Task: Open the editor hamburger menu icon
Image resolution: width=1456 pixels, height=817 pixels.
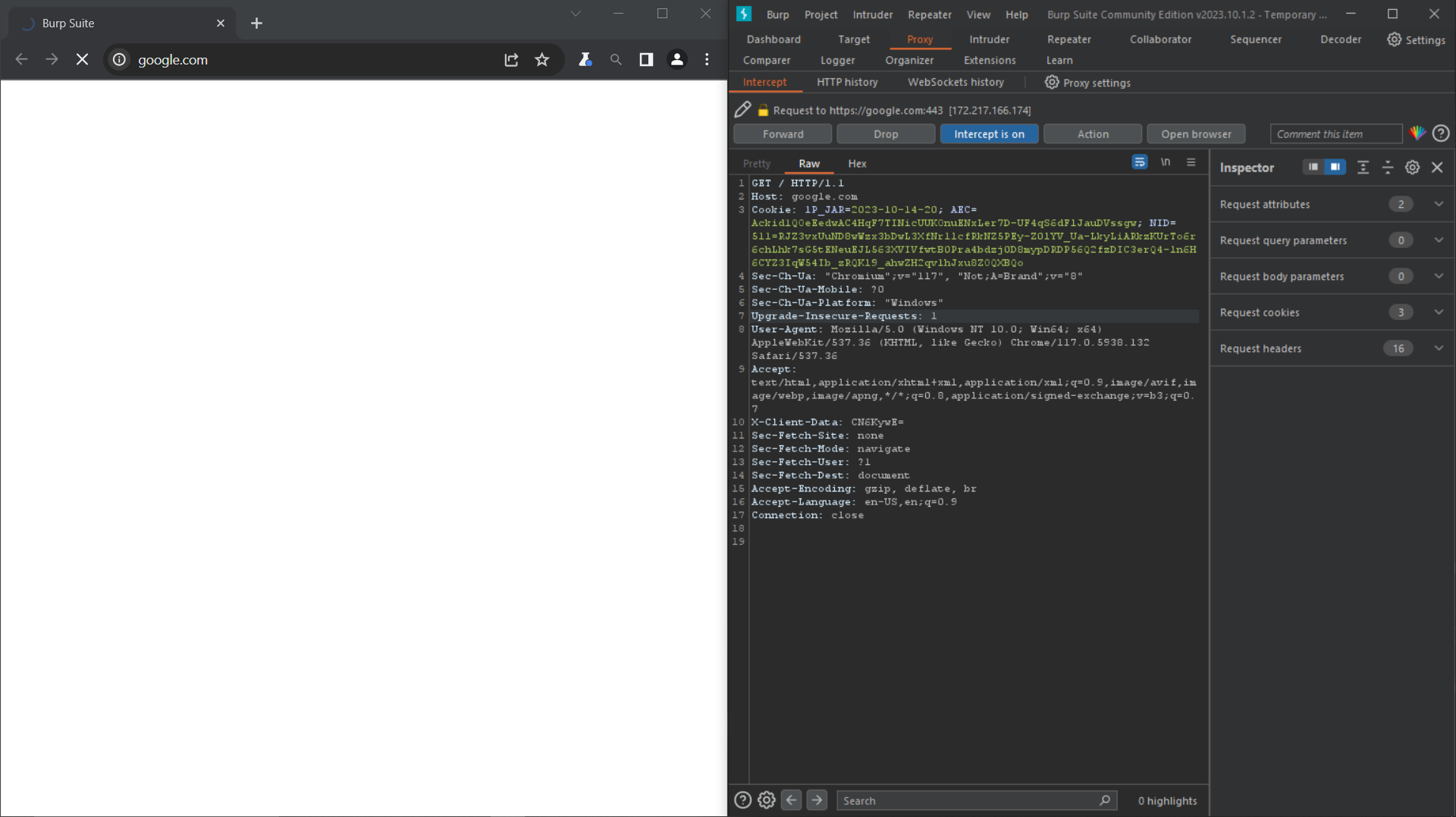Action: pyautogui.click(x=1191, y=162)
